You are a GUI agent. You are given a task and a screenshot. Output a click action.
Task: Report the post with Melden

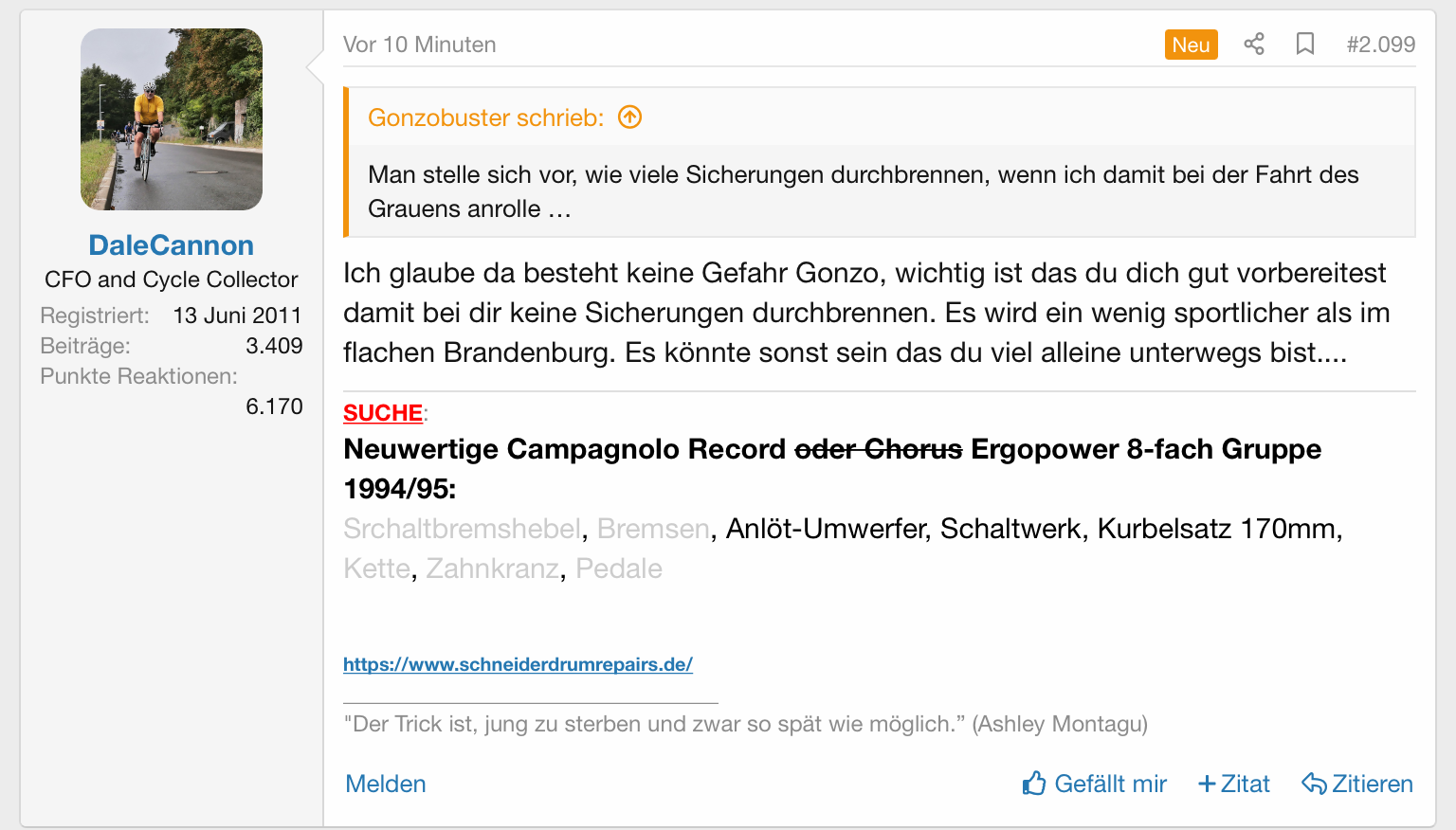pos(386,784)
